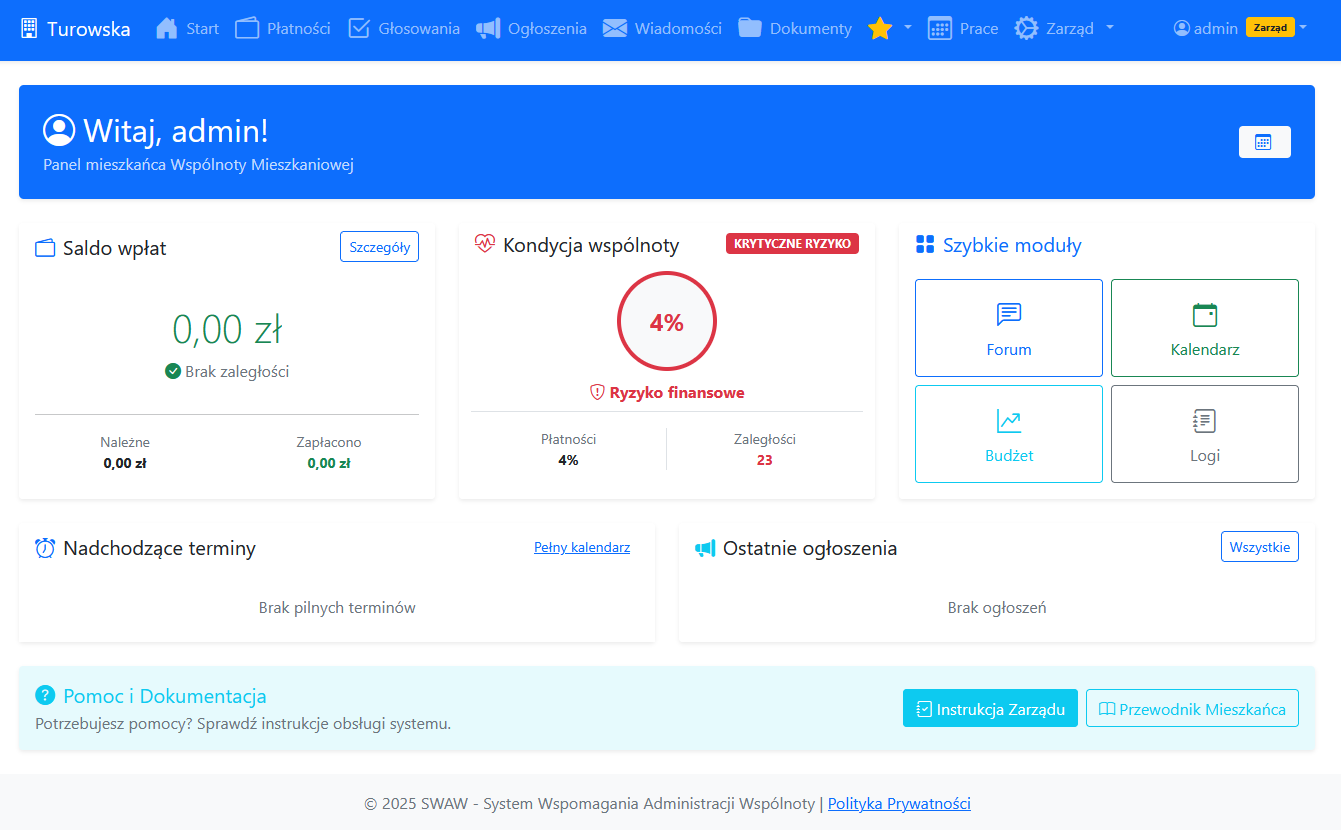Open the Logi quick module

tap(1205, 434)
